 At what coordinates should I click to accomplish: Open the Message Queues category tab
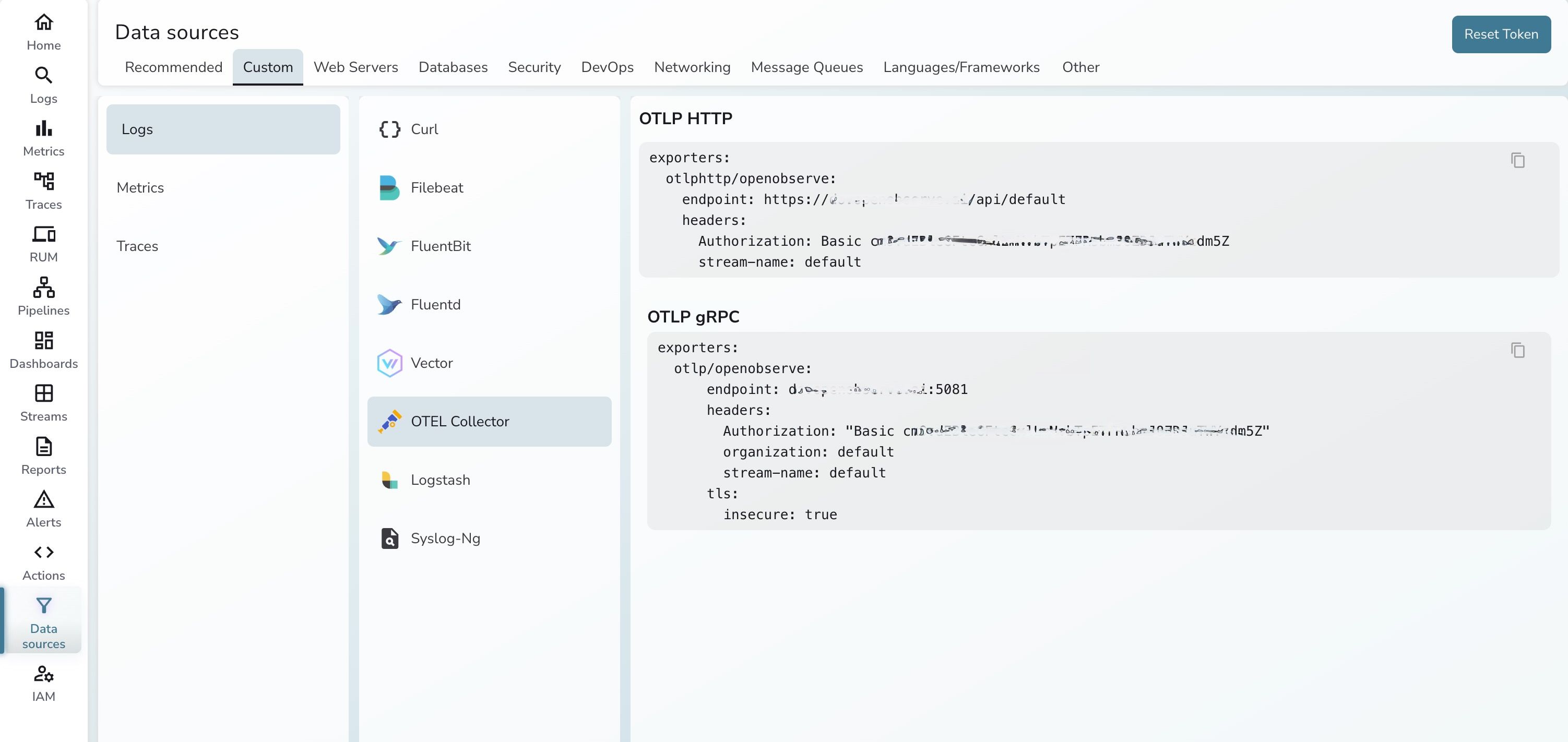pos(806,67)
